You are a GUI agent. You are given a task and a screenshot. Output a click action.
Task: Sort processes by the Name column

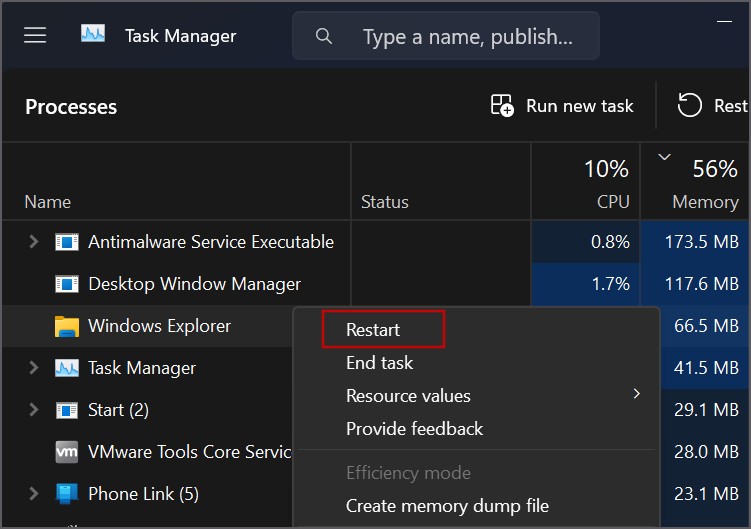177,182
